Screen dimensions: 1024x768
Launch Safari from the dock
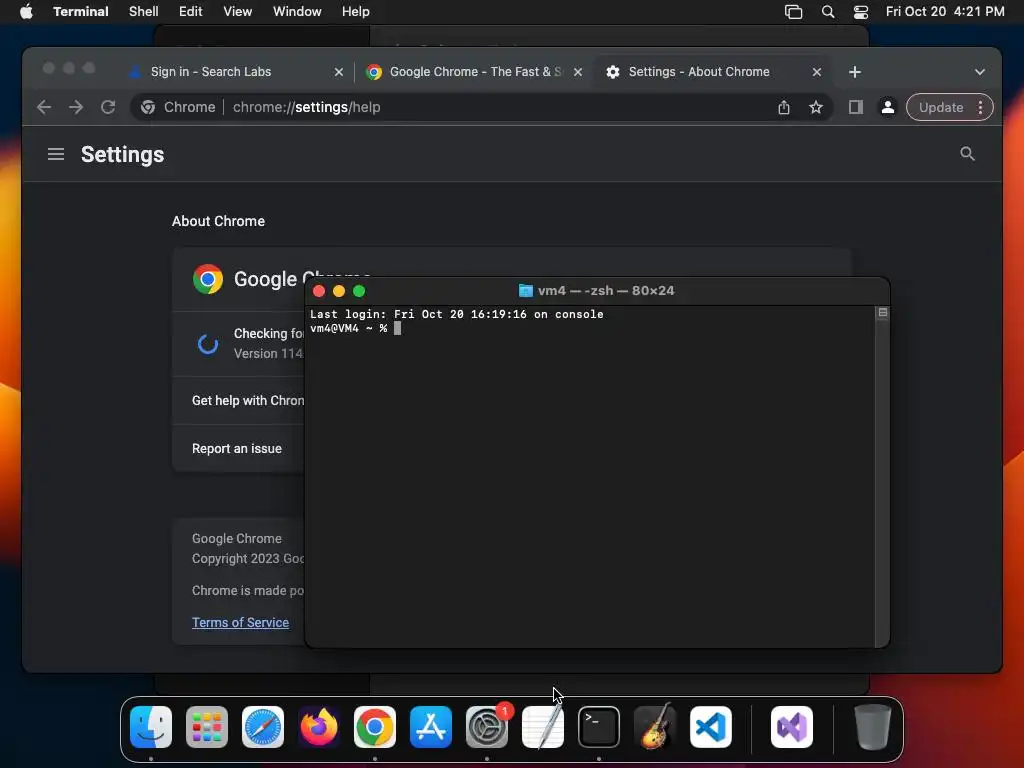point(263,727)
